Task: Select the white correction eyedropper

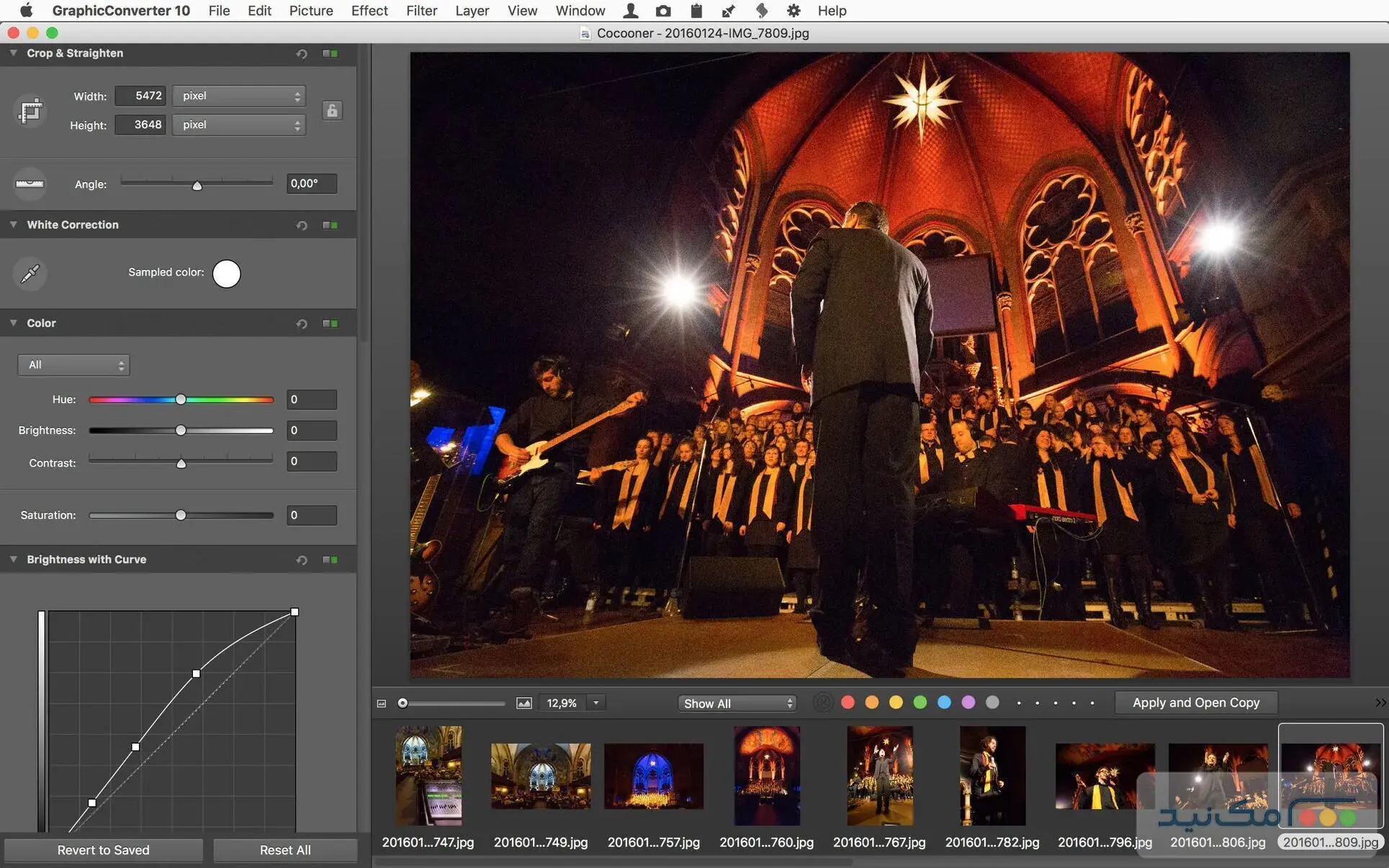Action: coord(30,273)
